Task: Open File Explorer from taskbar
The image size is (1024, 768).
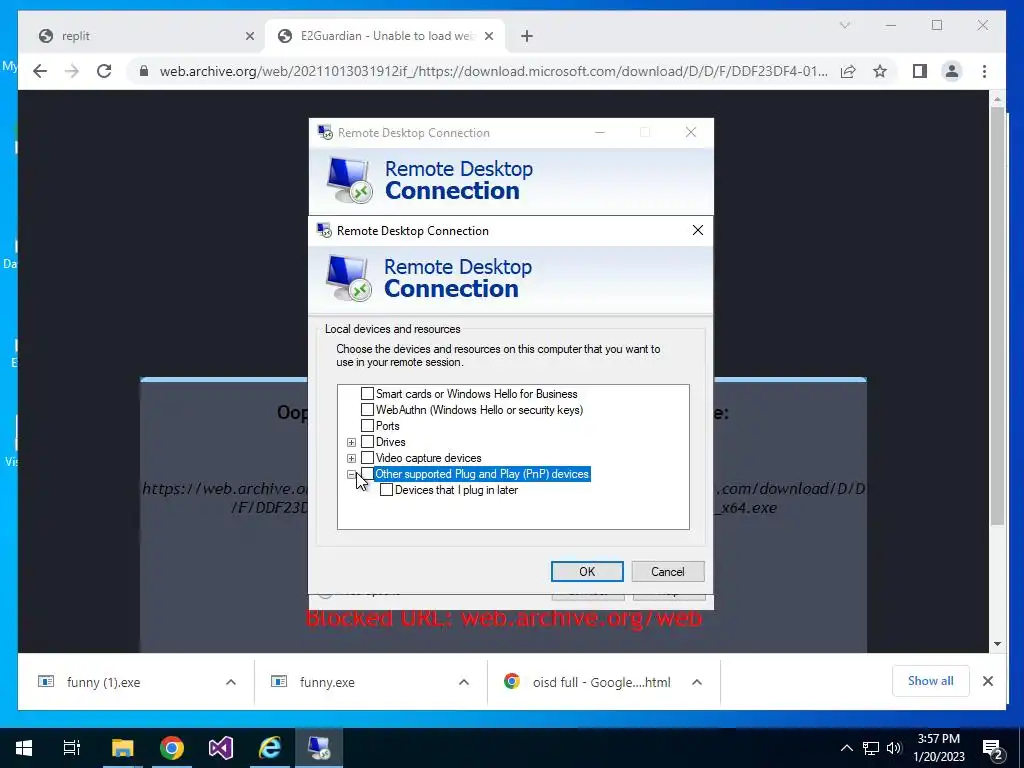Action: click(x=122, y=748)
